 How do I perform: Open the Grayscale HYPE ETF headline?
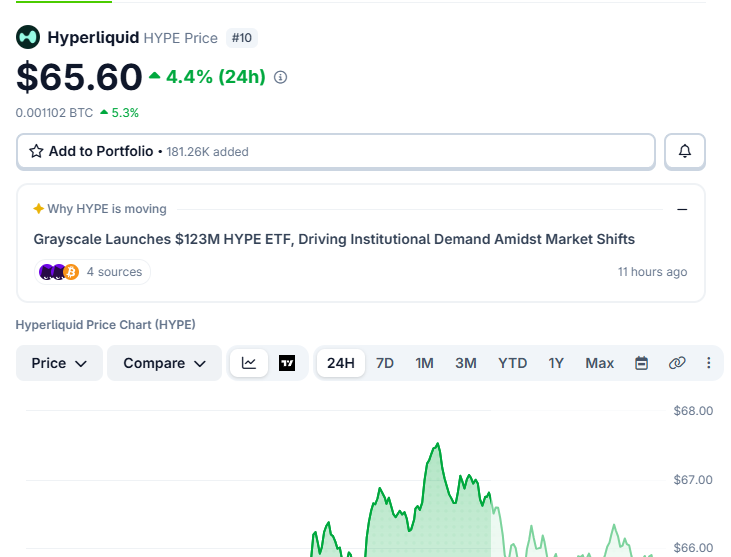click(x=334, y=239)
